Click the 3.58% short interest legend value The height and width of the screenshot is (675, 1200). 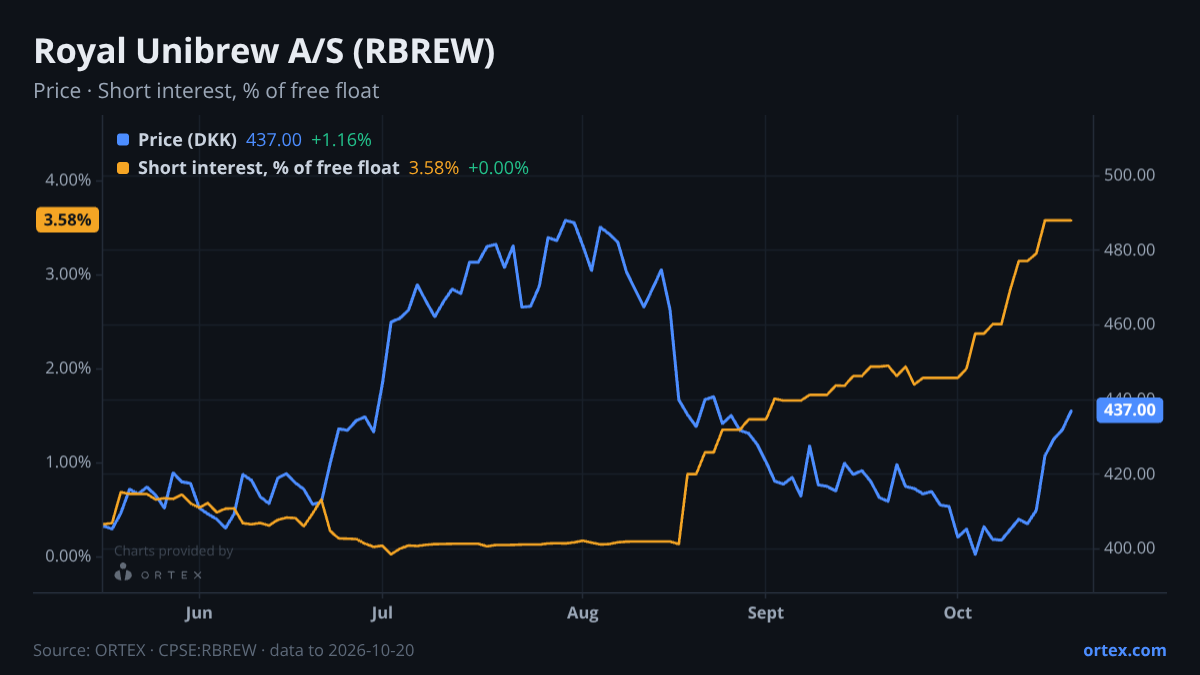(434, 168)
